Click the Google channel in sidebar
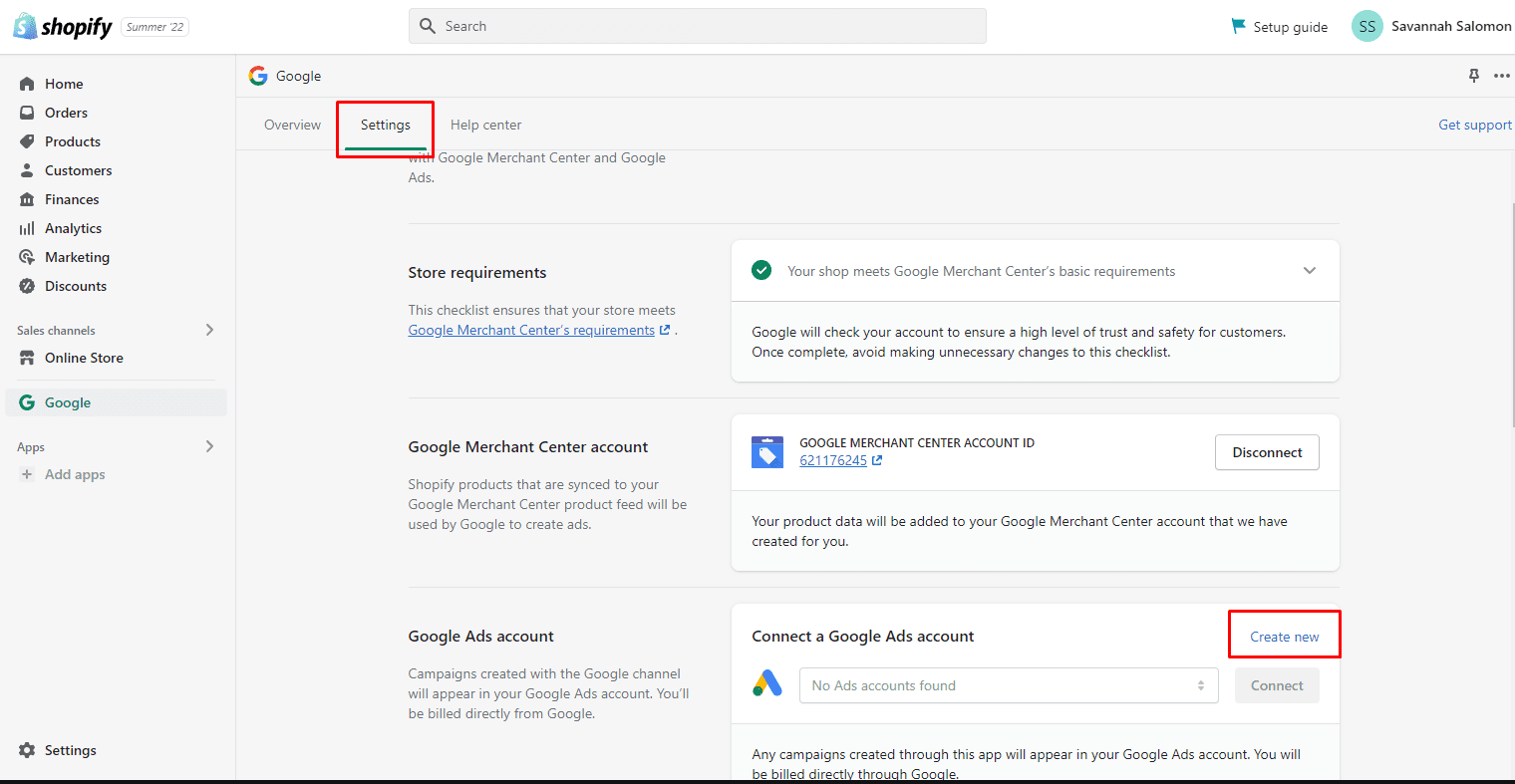The height and width of the screenshot is (784, 1515). tap(117, 402)
